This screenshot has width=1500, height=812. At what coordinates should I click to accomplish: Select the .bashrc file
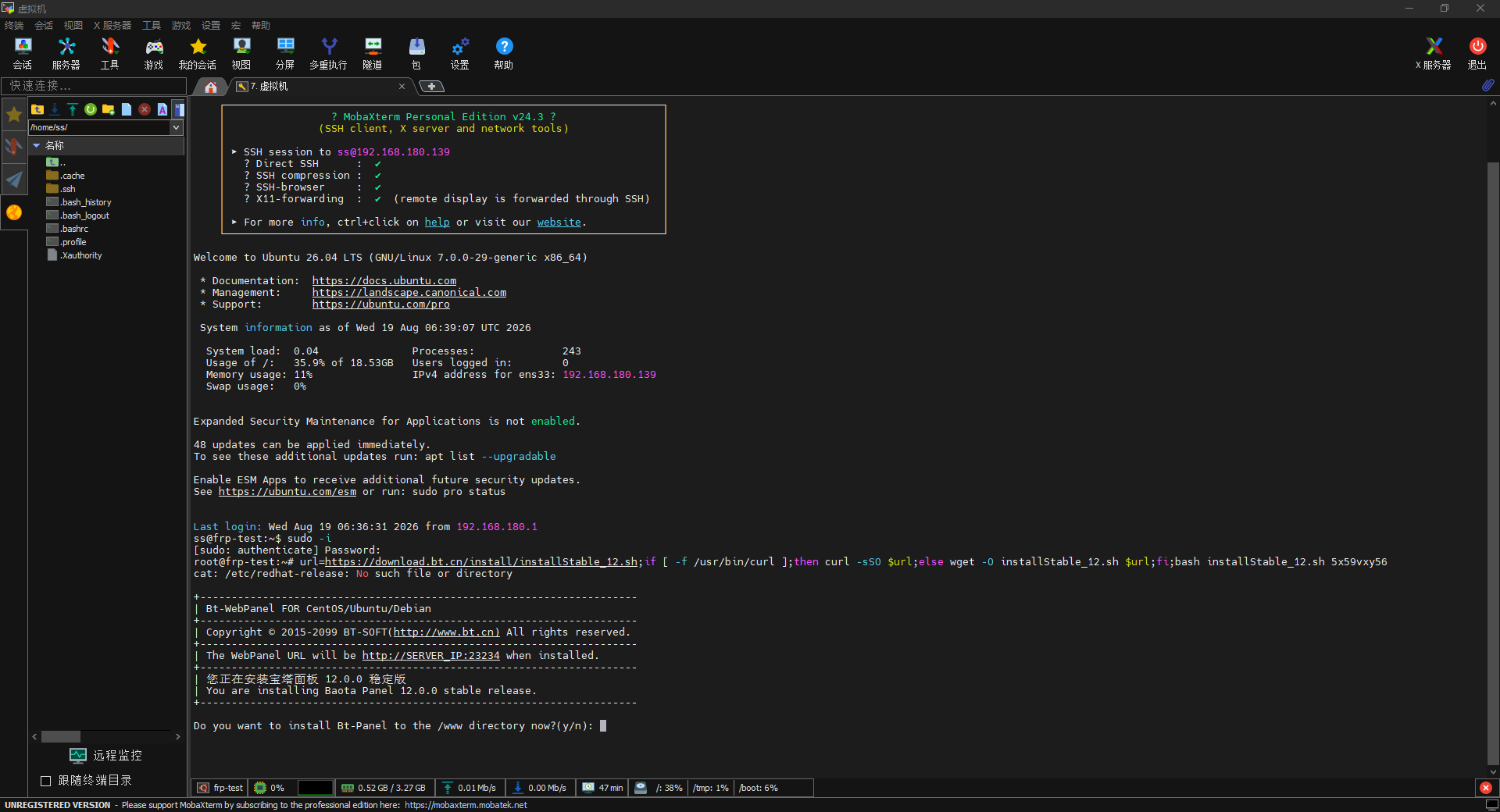tap(67, 229)
